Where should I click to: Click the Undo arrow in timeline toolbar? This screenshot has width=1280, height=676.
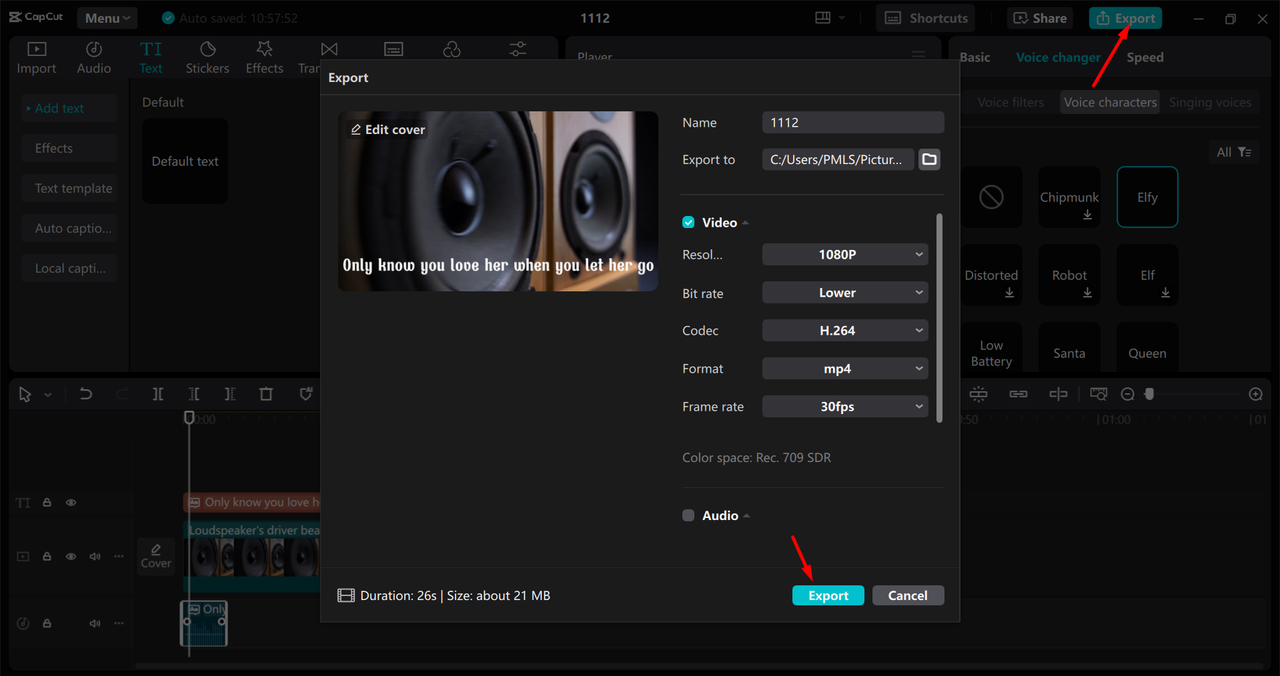point(86,394)
